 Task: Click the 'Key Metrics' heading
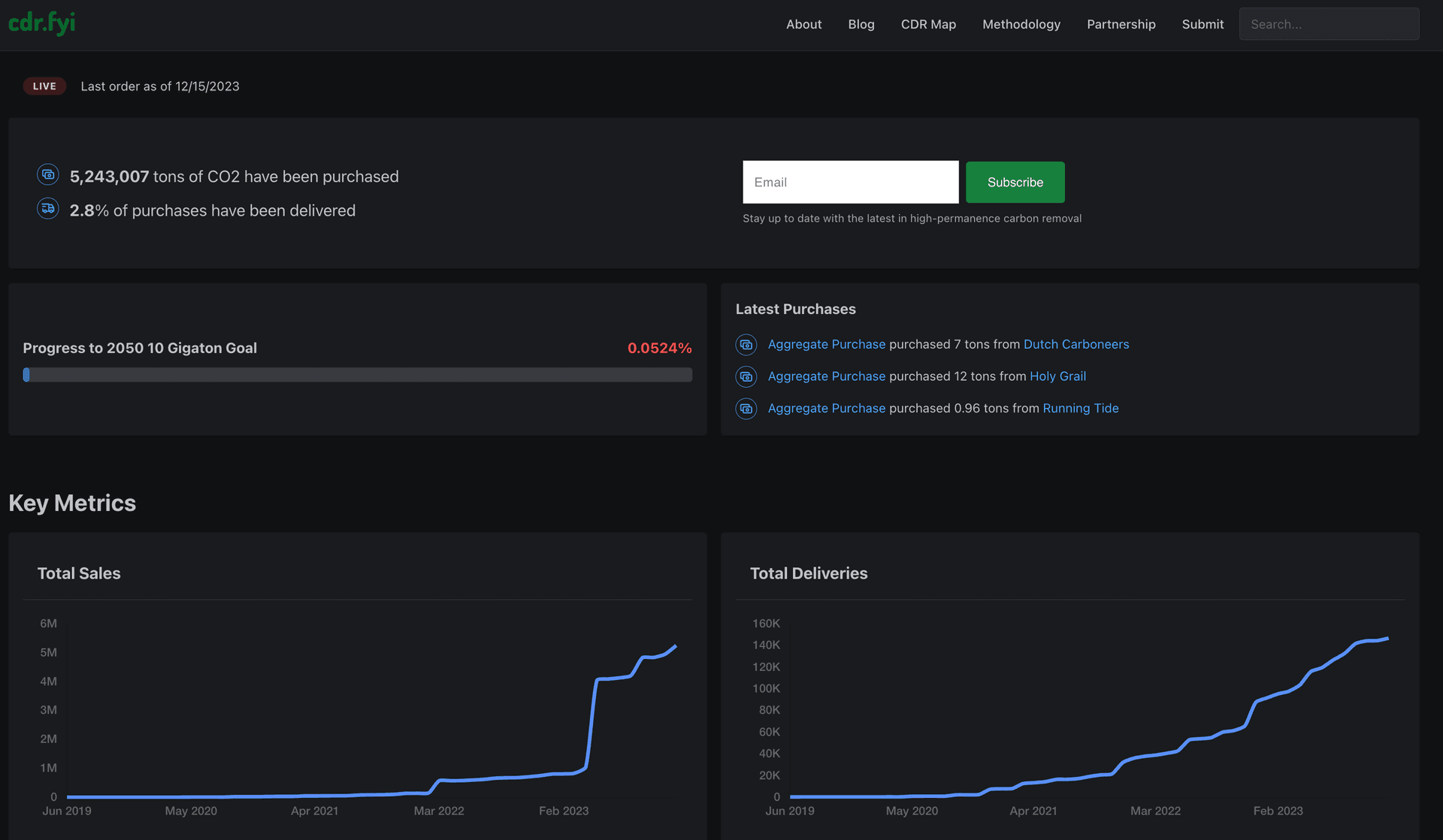(72, 503)
